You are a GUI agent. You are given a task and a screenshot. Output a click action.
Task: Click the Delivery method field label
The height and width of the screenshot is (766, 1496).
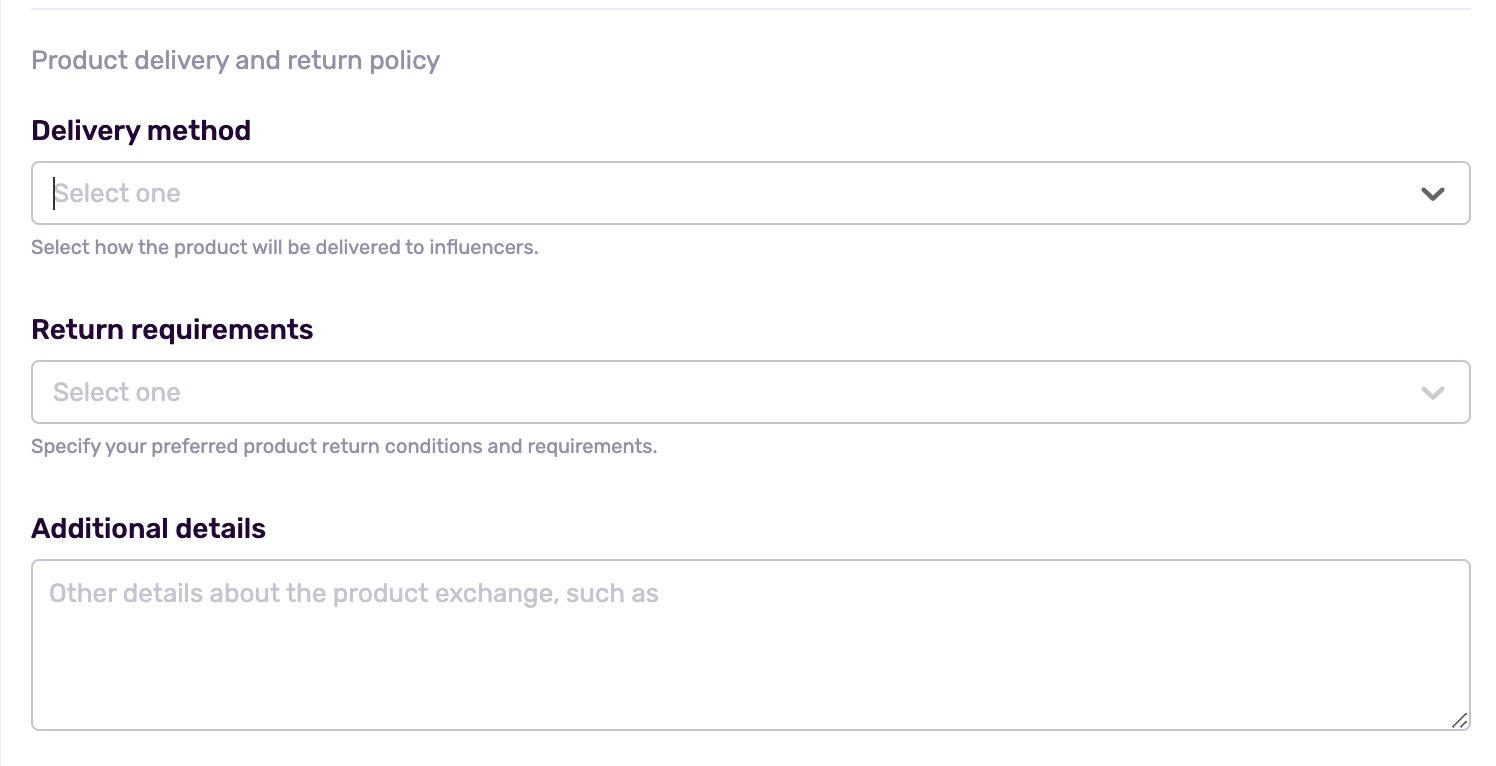[141, 130]
